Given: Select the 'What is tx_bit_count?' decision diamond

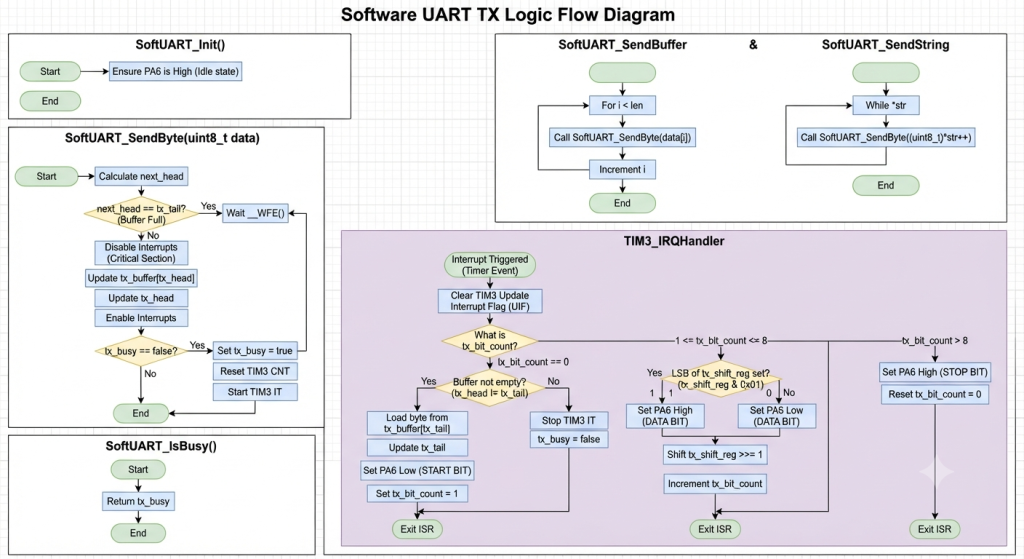Looking at the screenshot, I should [x=490, y=340].
